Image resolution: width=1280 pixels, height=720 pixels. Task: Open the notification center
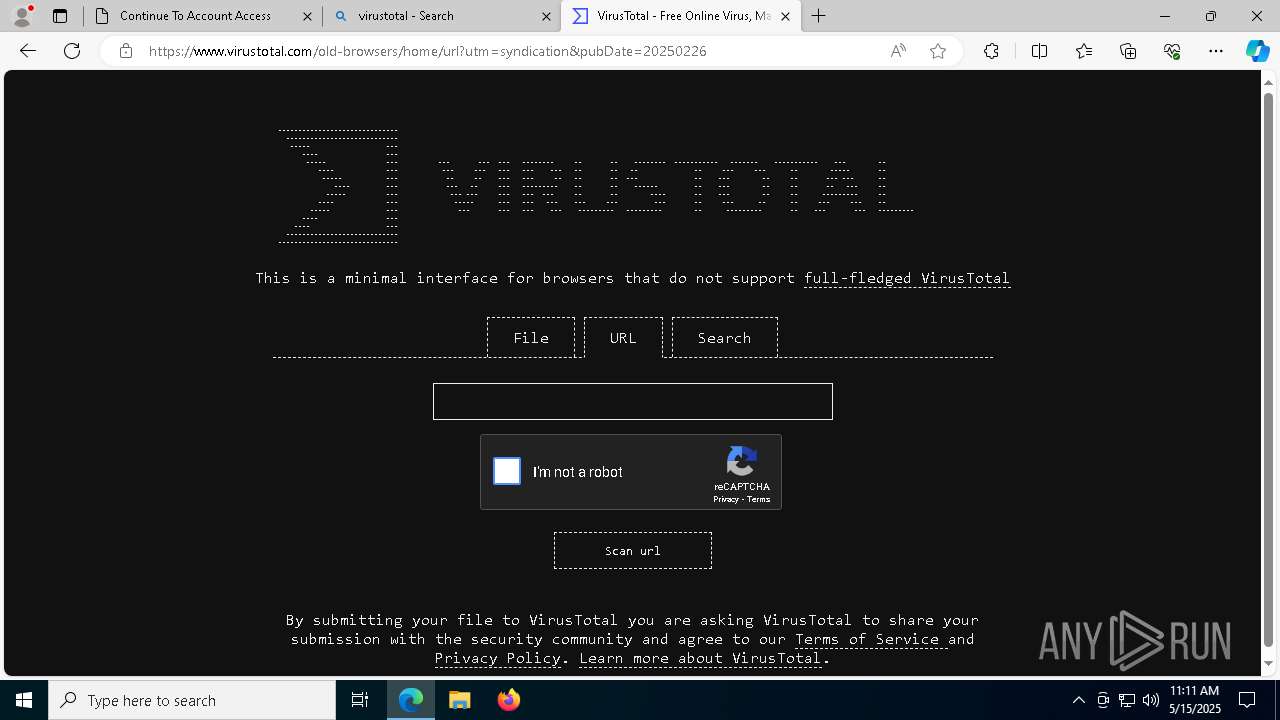click(1247, 700)
